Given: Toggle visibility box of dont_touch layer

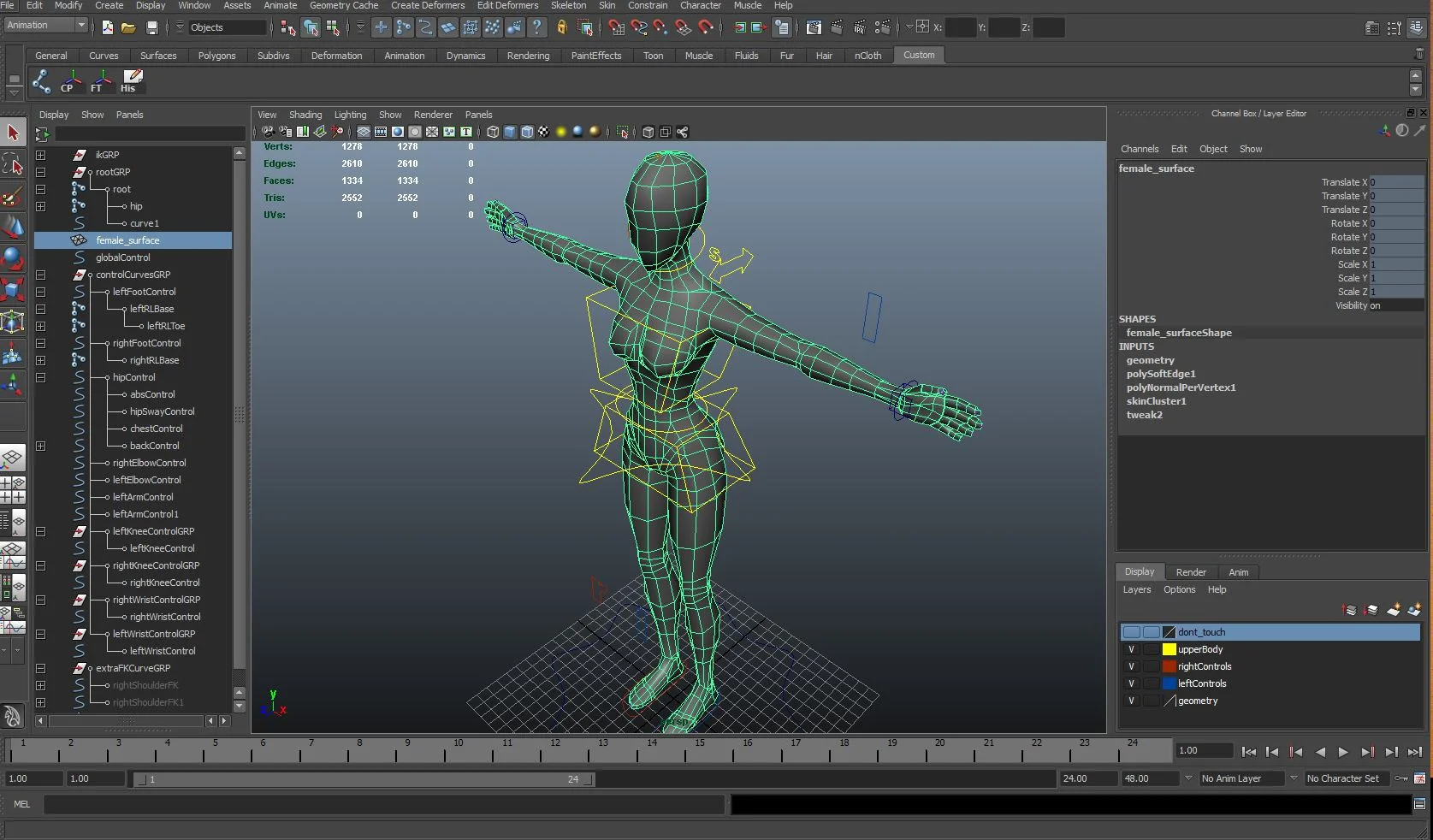Looking at the screenshot, I should click(1131, 632).
